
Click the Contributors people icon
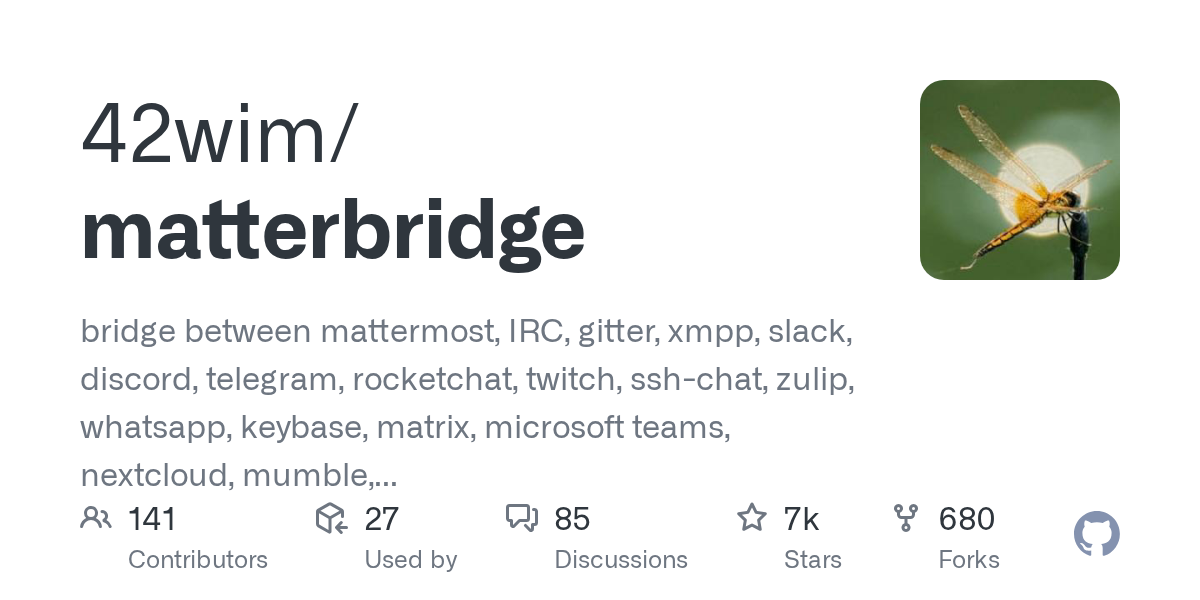coord(96,518)
